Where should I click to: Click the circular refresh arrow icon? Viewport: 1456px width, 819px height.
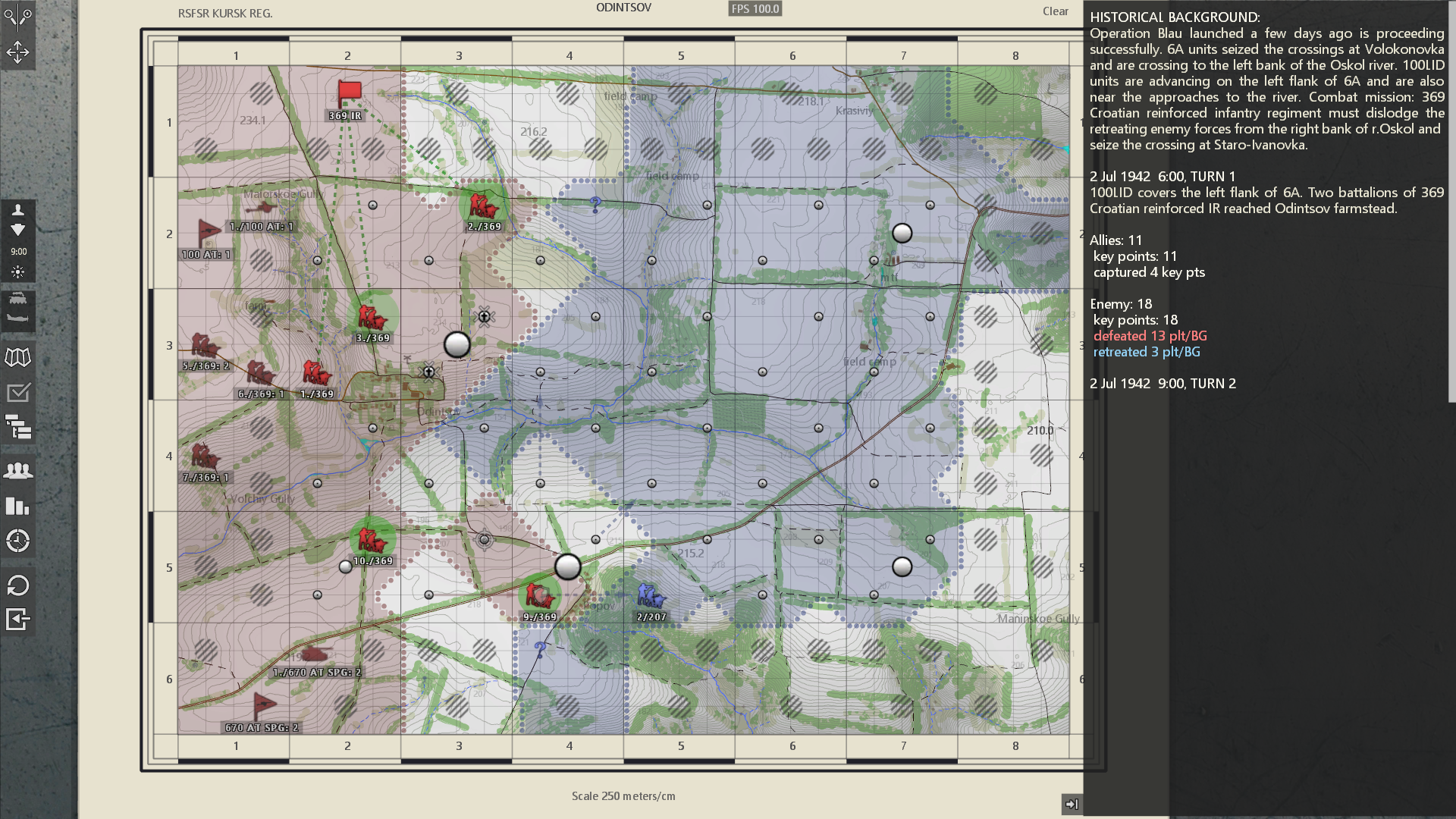tap(17, 585)
